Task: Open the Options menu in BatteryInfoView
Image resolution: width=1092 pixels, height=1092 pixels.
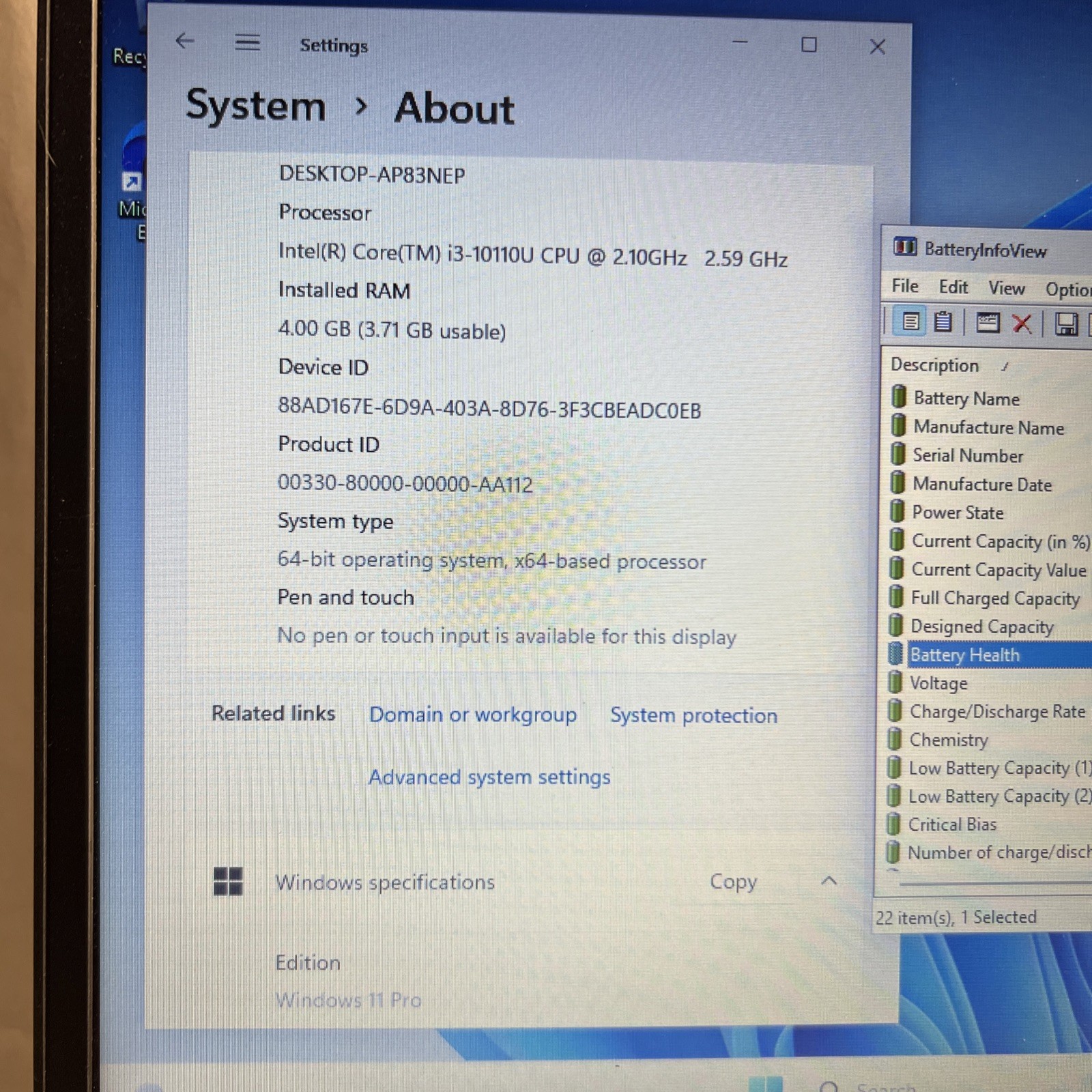Action: pos(1068,289)
